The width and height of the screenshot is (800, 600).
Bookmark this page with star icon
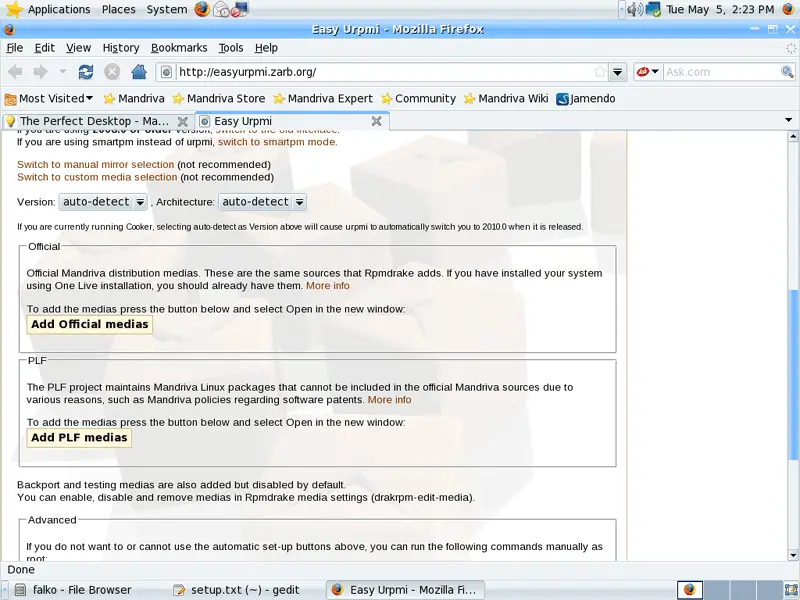coord(600,72)
